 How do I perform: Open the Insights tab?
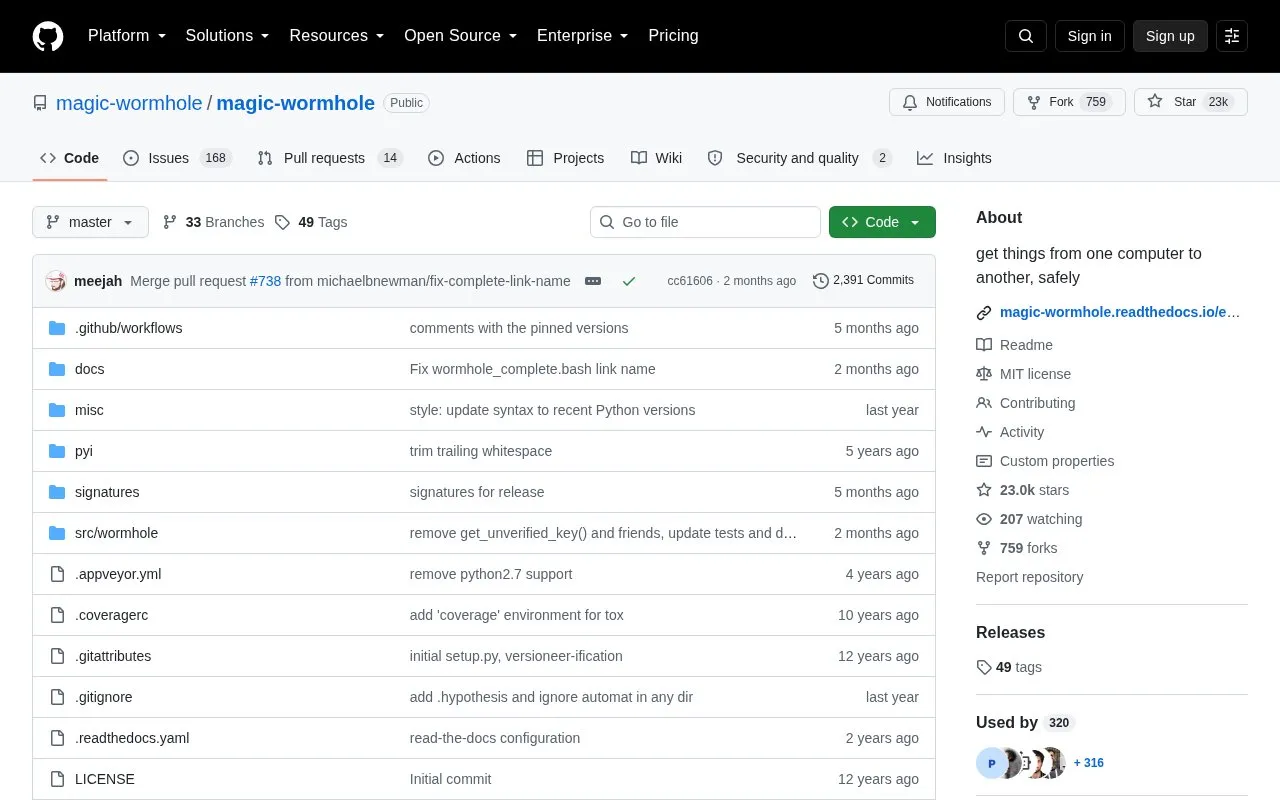[954, 158]
